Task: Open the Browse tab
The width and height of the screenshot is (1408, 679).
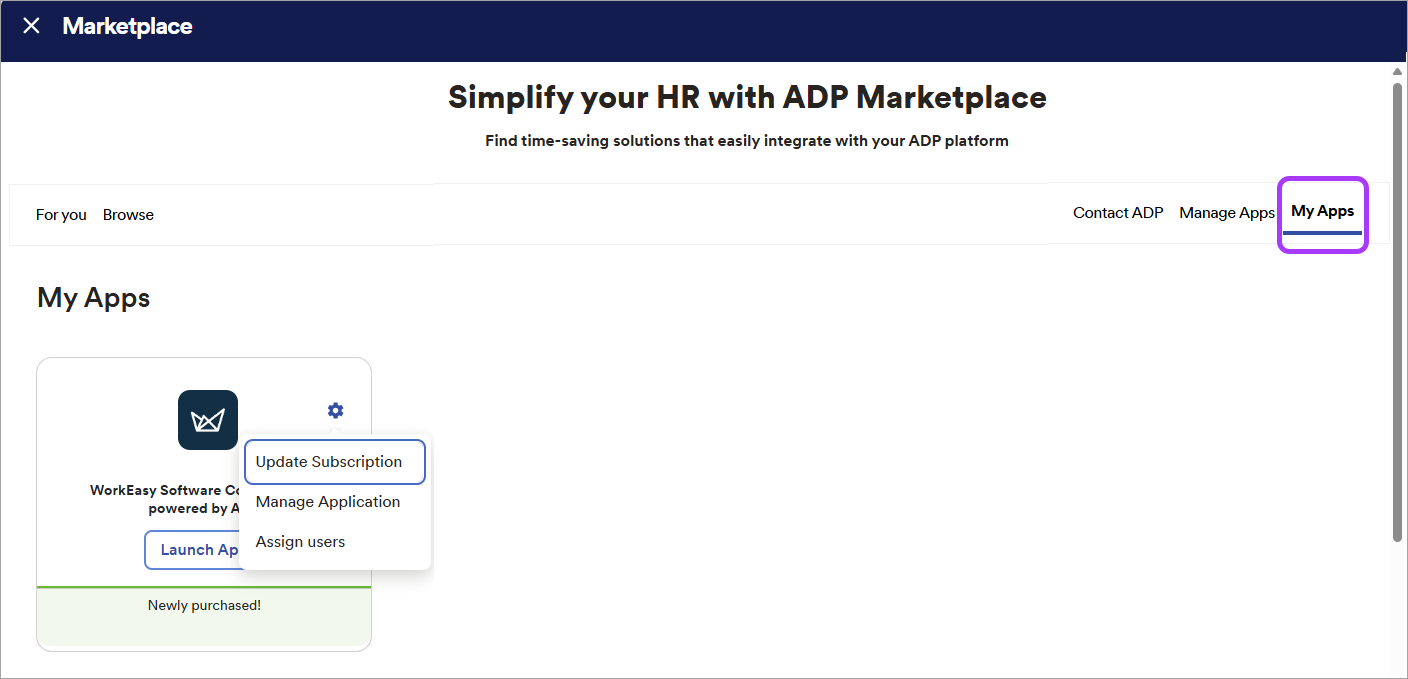Action: [x=128, y=215]
